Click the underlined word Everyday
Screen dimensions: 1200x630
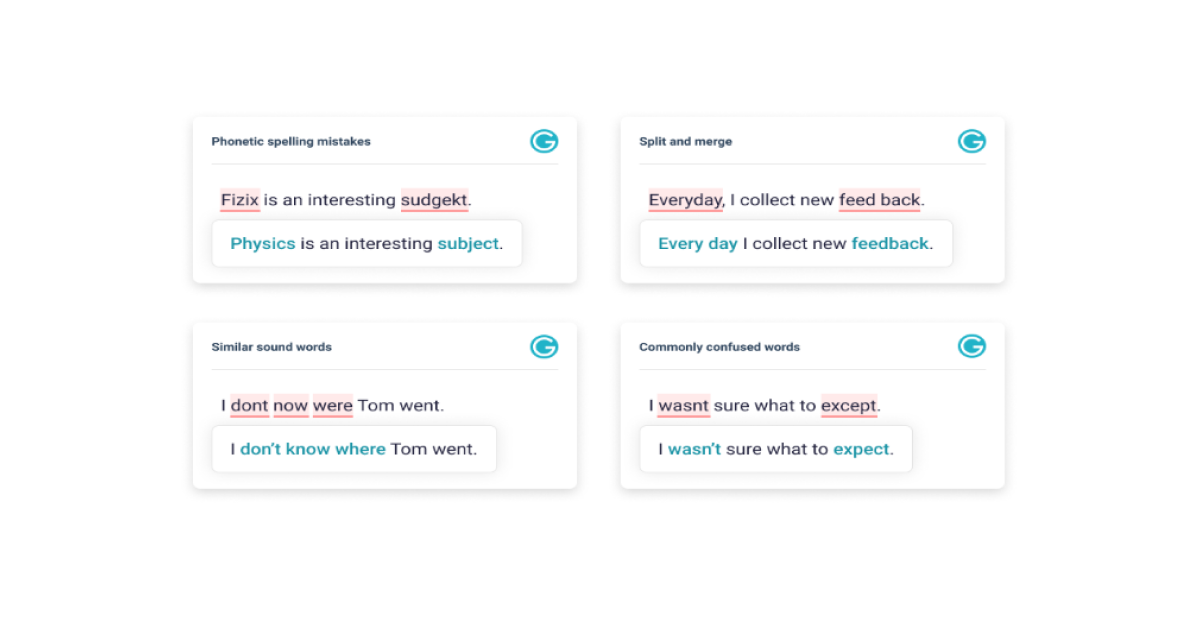click(x=685, y=200)
